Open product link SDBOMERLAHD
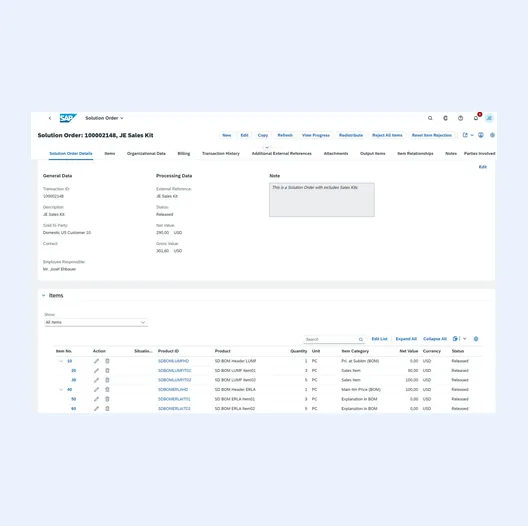 pos(173,390)
